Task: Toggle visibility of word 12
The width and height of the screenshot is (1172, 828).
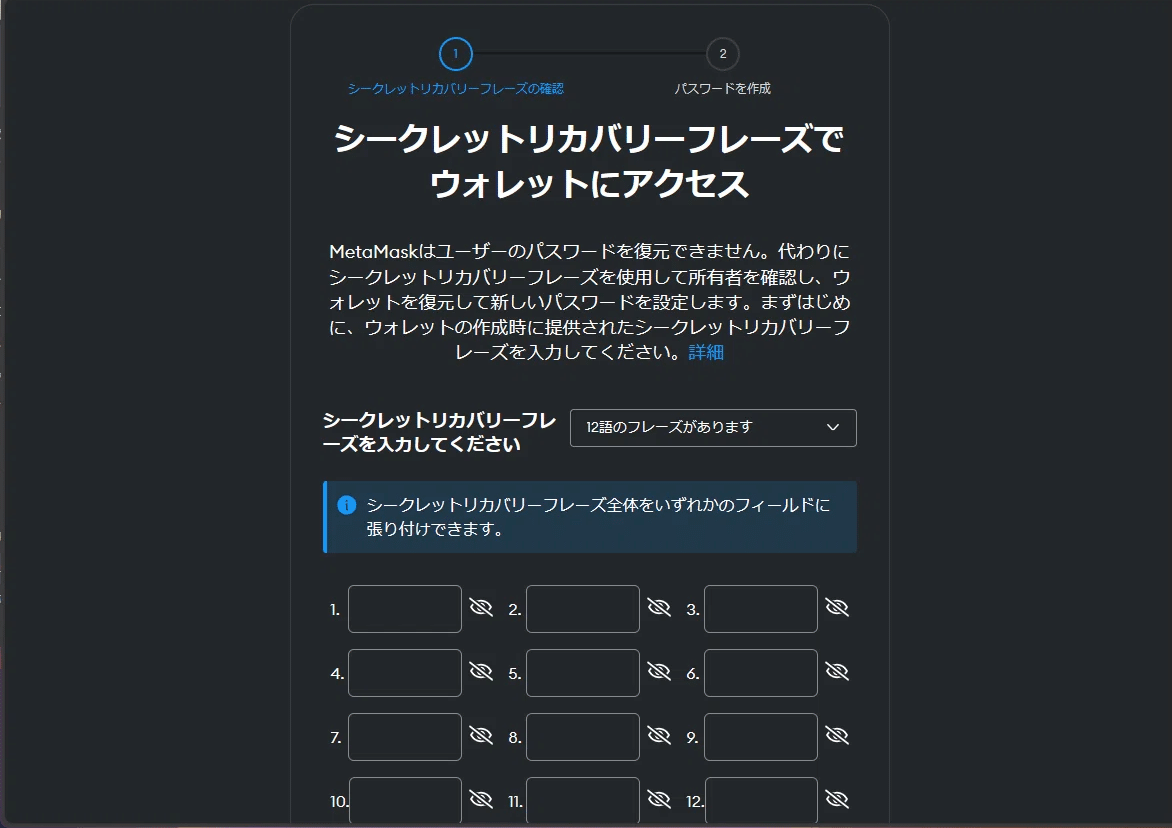Action: tap(836, 800)
